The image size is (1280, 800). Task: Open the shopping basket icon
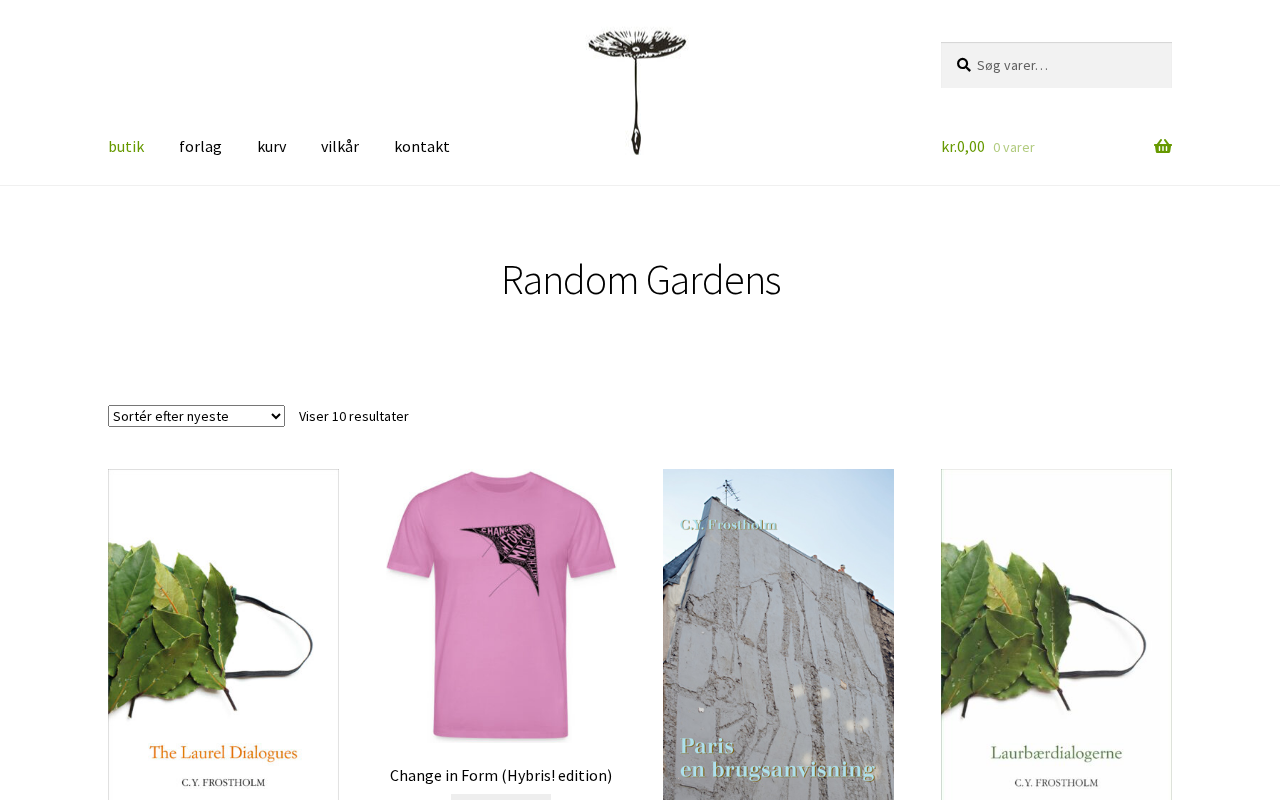click(1163, 147)
